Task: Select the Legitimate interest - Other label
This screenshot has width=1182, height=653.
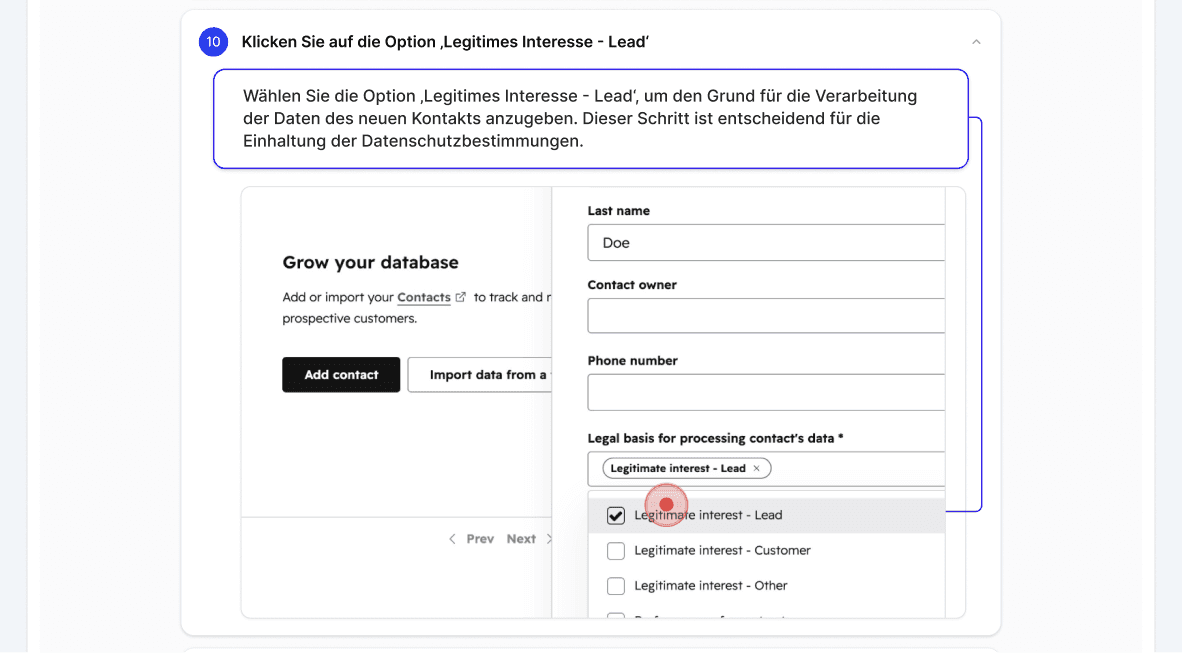Action: click(711, 586)
